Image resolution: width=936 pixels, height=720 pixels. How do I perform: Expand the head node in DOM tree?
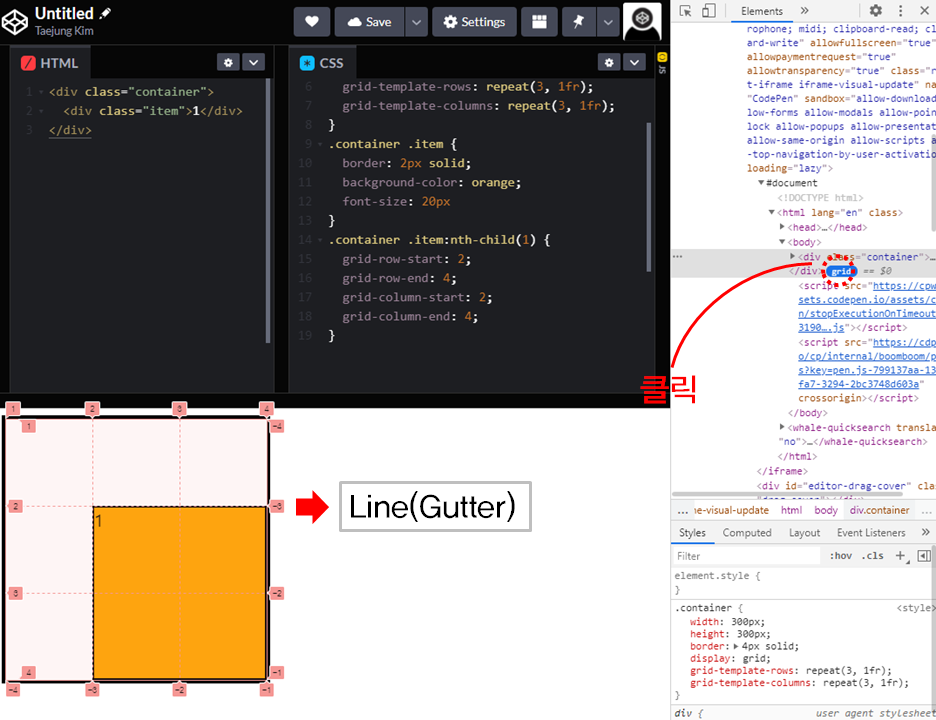[x=783, y=227]
